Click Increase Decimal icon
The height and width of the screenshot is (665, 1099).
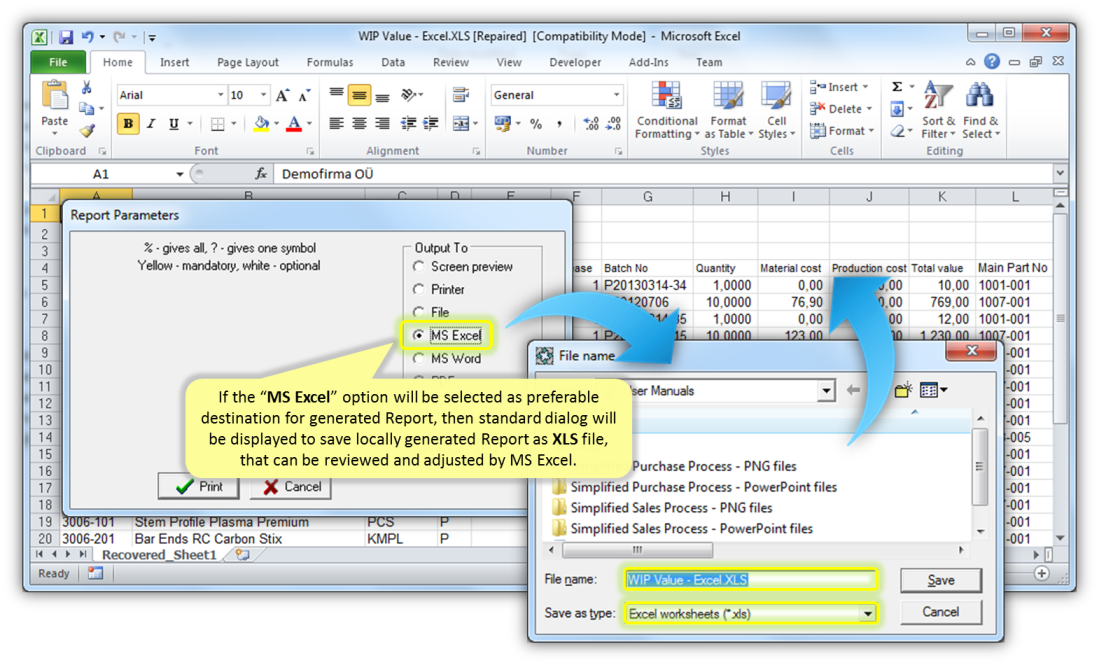click(x=591, y=124)
